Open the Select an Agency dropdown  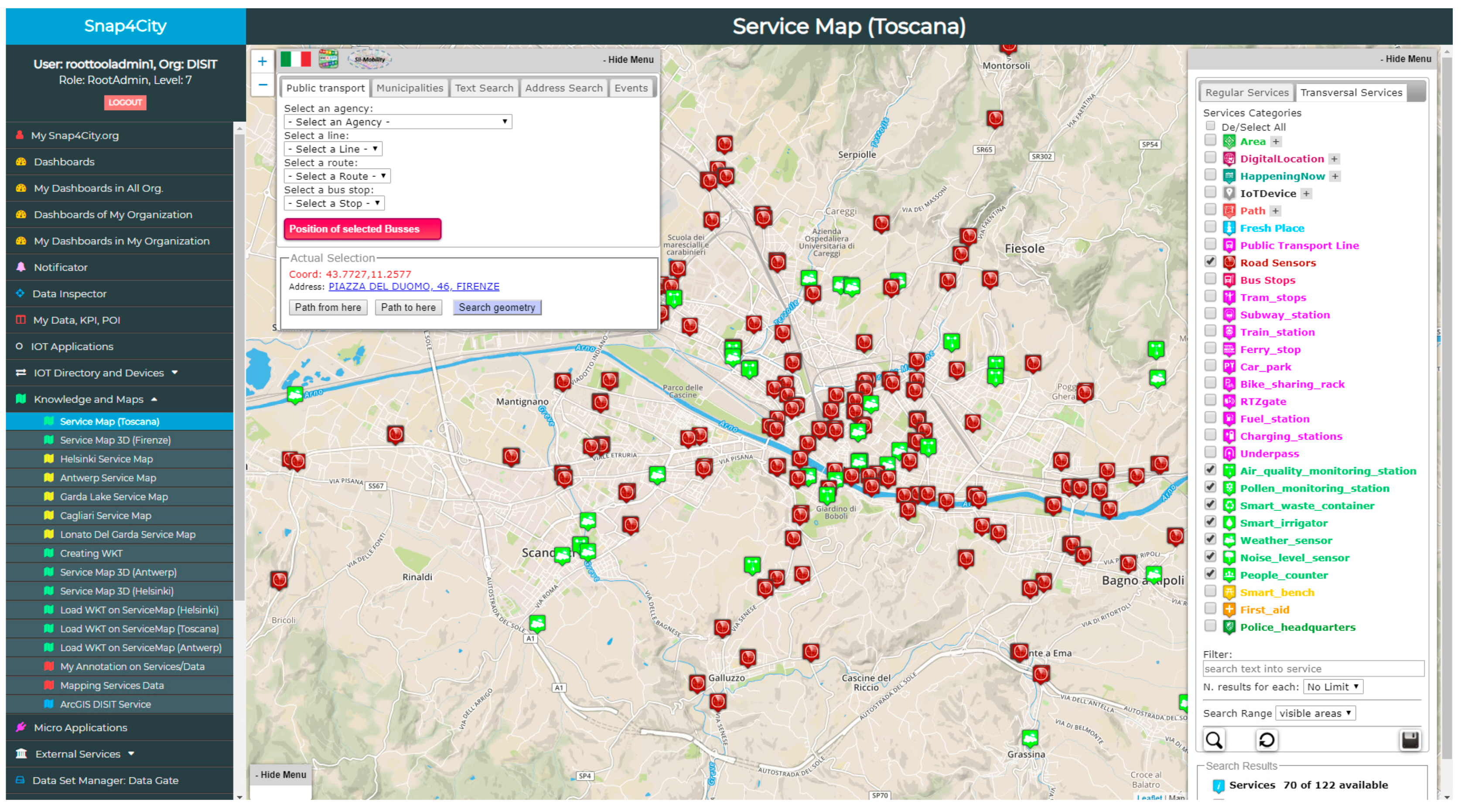coord(397,122)
